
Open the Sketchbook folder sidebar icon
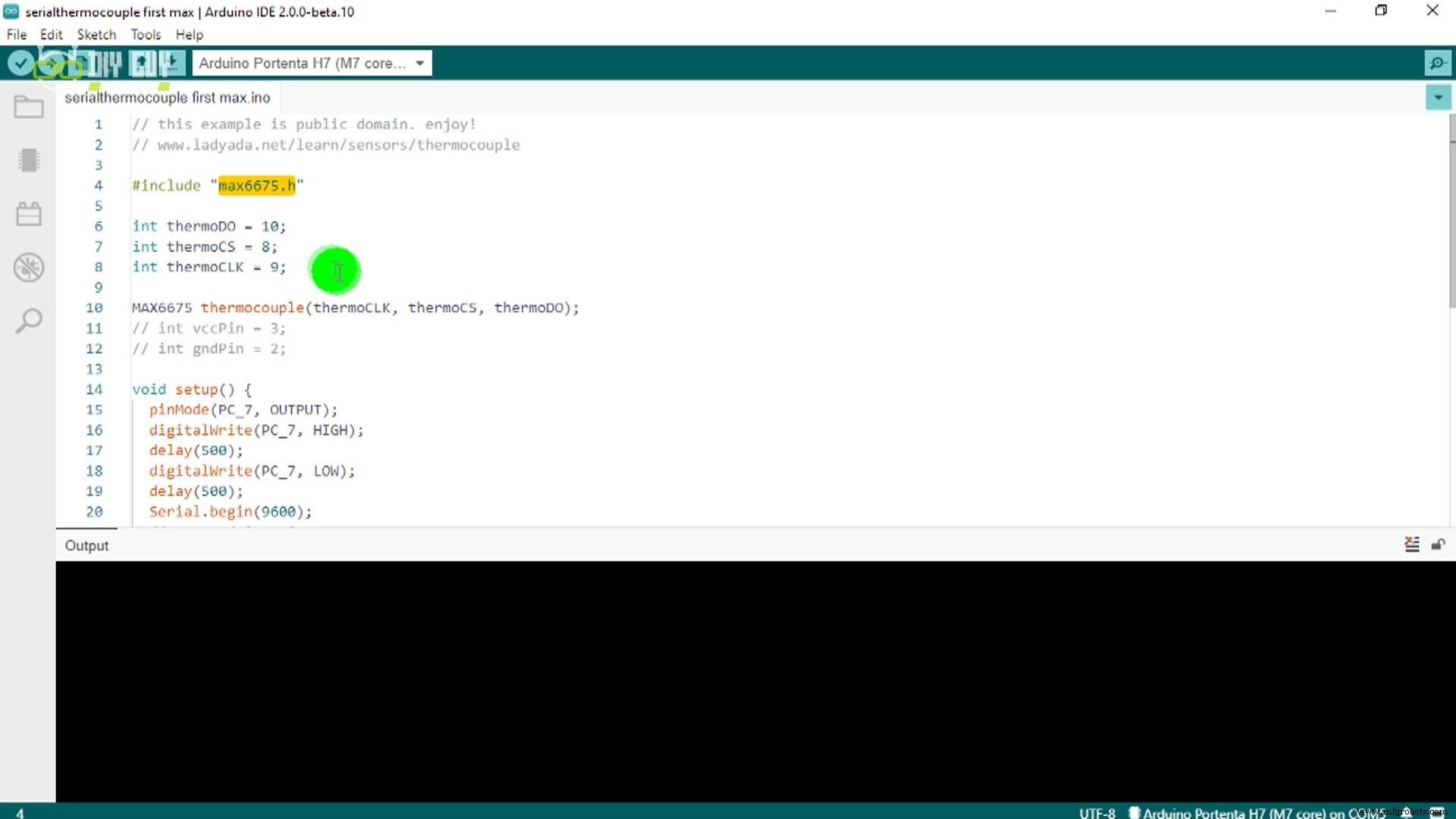click(x=29, y=107)
